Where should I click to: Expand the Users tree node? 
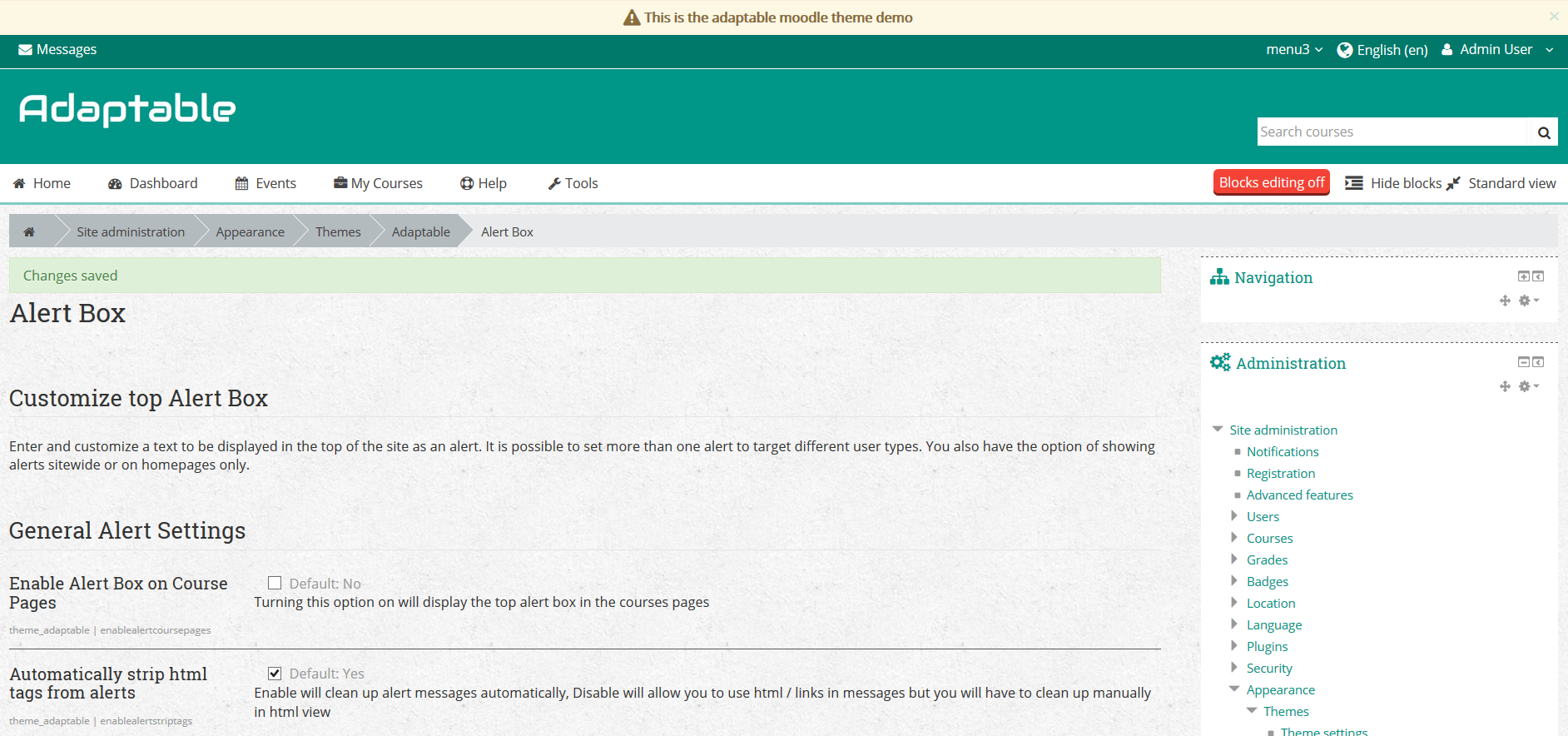pos(1234,516)
